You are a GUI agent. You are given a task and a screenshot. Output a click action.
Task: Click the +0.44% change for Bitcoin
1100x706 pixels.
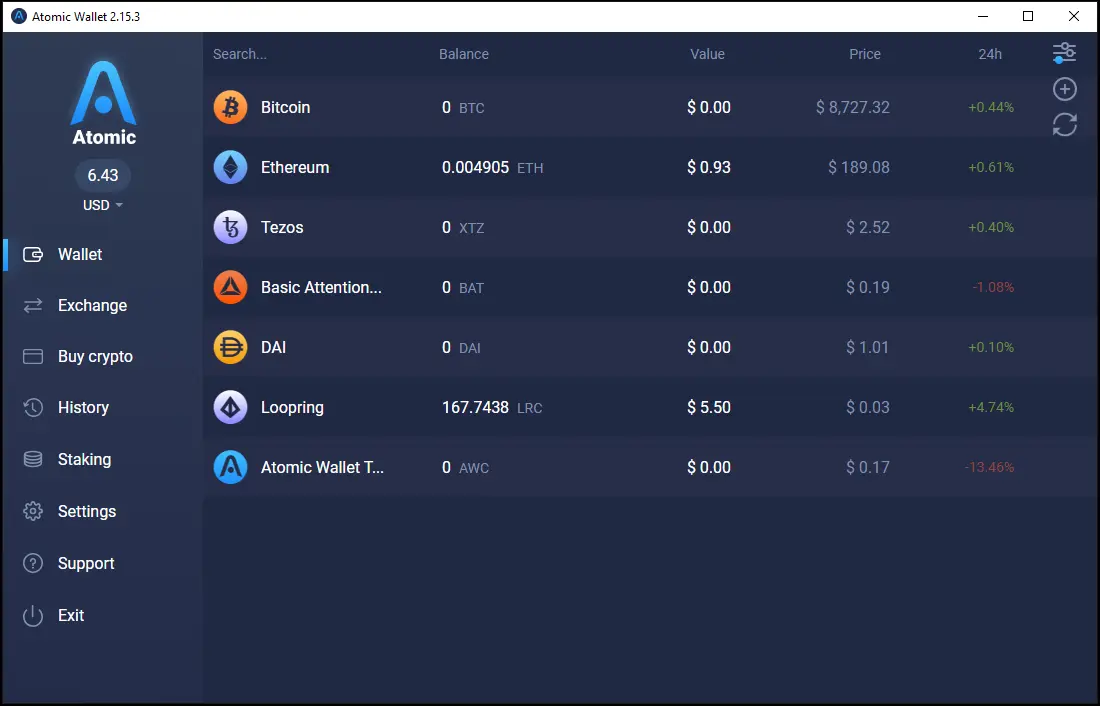click(991, 107)
